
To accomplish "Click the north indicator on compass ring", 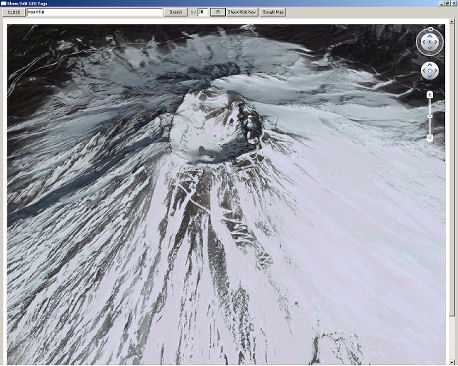I will click(x=430, y=29).
